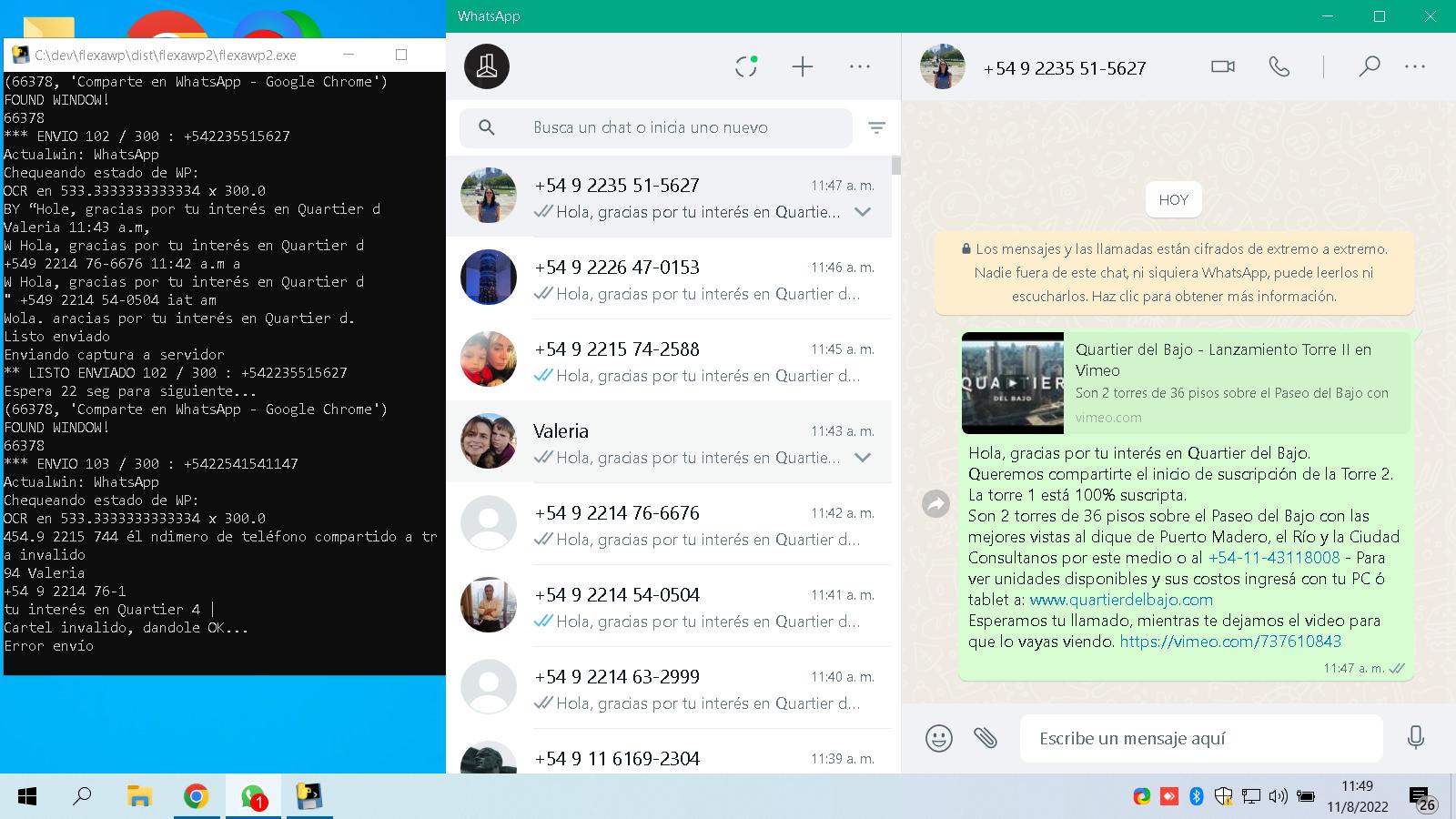Switch to flexawp2 Python taskbar icon
This screenshot has height=819, width=1456.
point(309,797)
